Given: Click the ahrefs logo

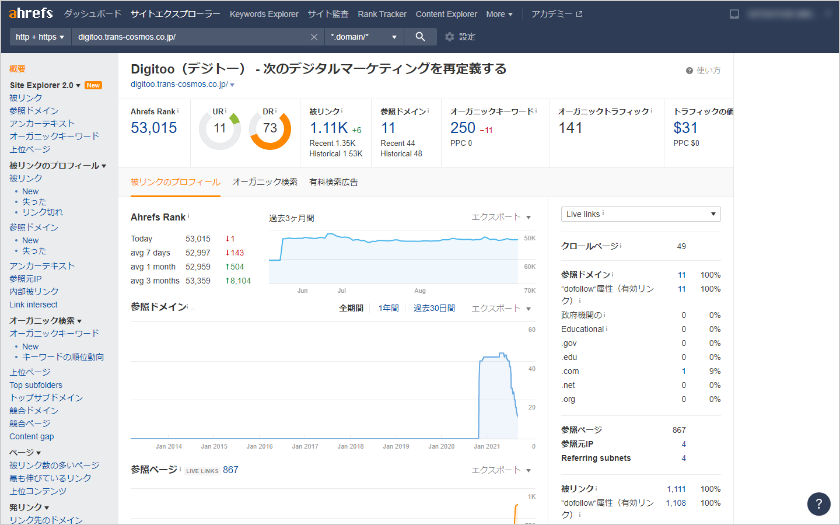Looking at the screenshot, I should 31,13.
